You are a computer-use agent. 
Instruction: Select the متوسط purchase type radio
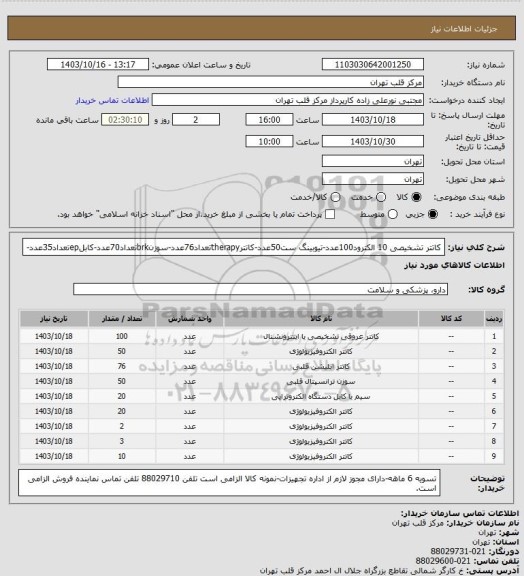click(393, 214)
